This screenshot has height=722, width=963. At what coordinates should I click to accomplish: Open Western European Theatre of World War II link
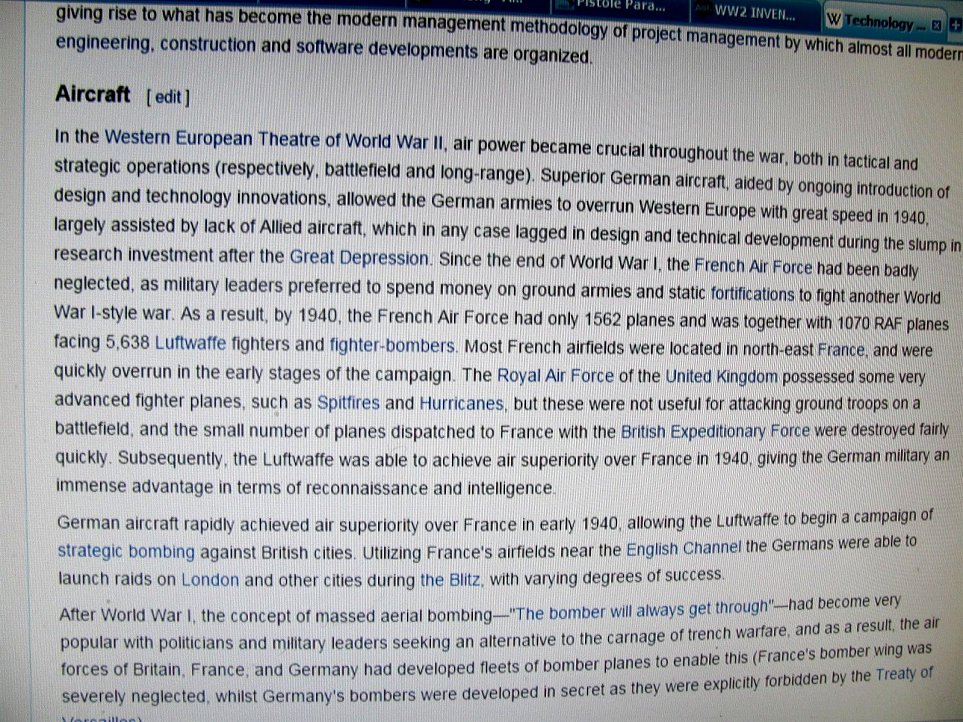(273, 139)
